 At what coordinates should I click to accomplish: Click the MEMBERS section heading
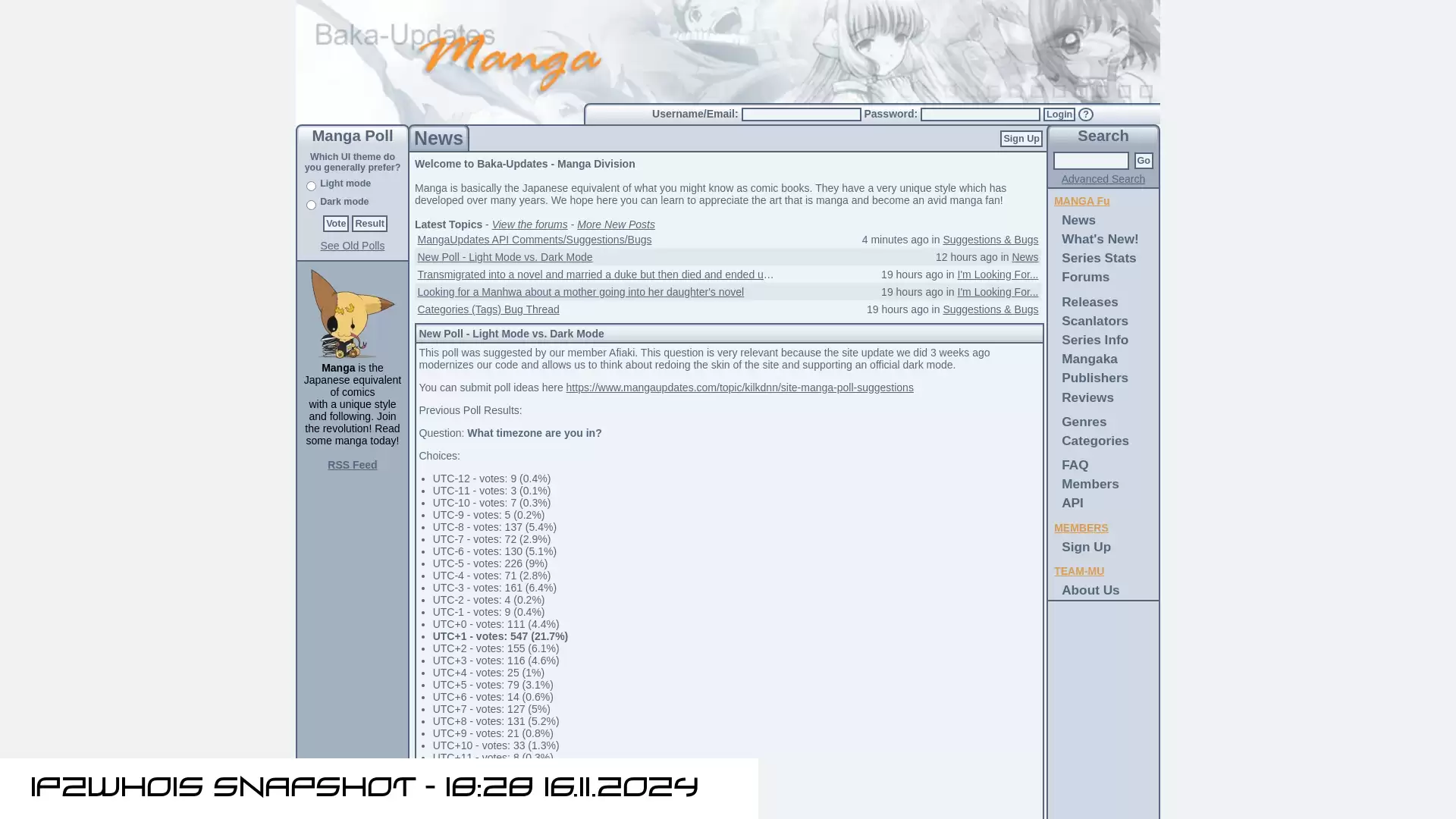coord(1081,528)
